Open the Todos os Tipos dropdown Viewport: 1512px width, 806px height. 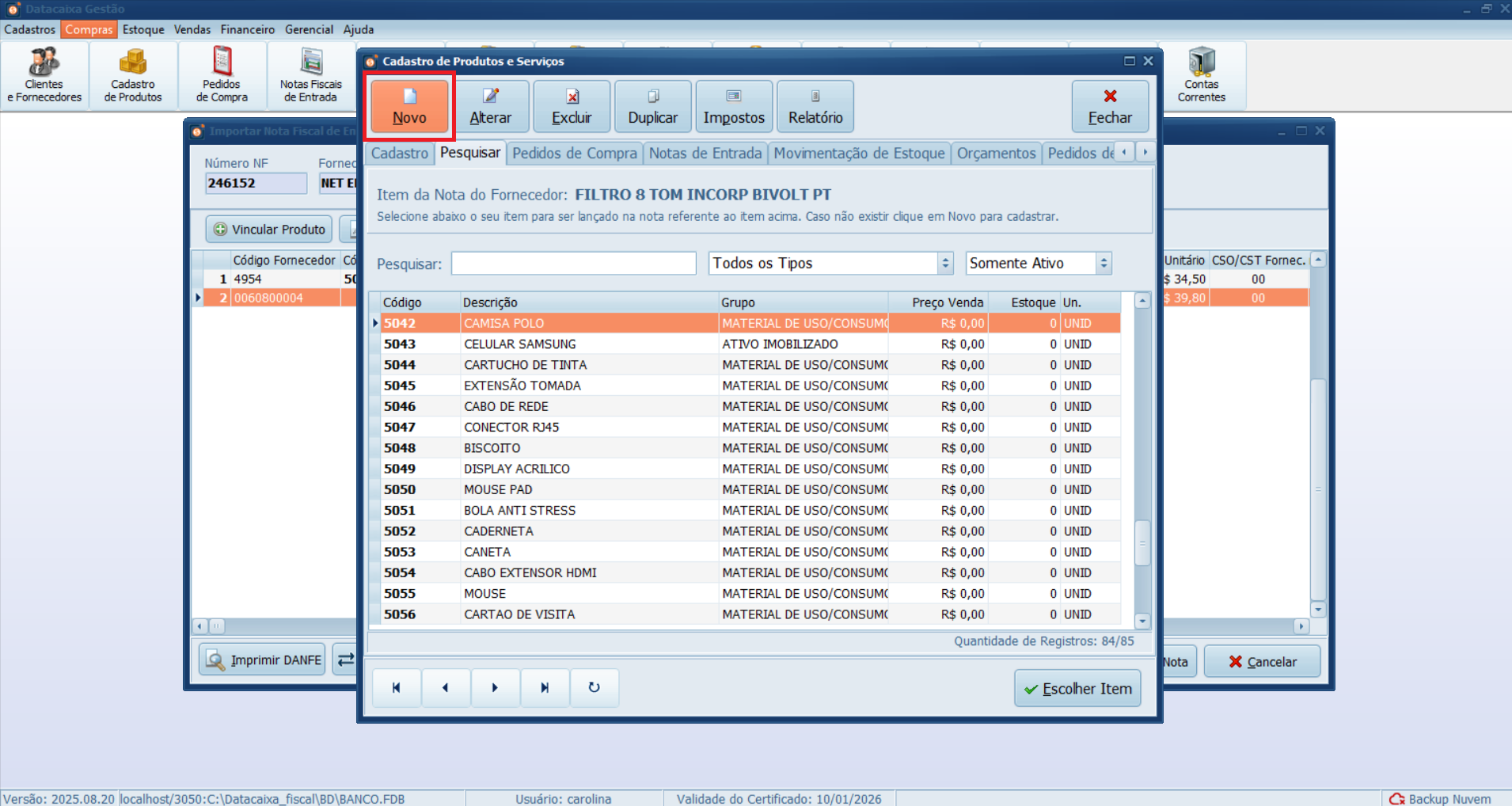point(831,263)
